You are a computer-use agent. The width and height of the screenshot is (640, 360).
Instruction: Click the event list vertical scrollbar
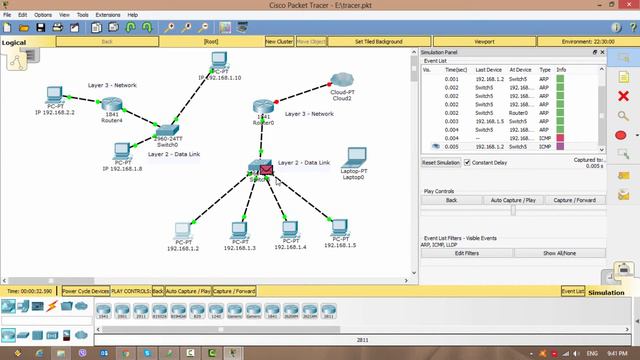click(602, 108)
